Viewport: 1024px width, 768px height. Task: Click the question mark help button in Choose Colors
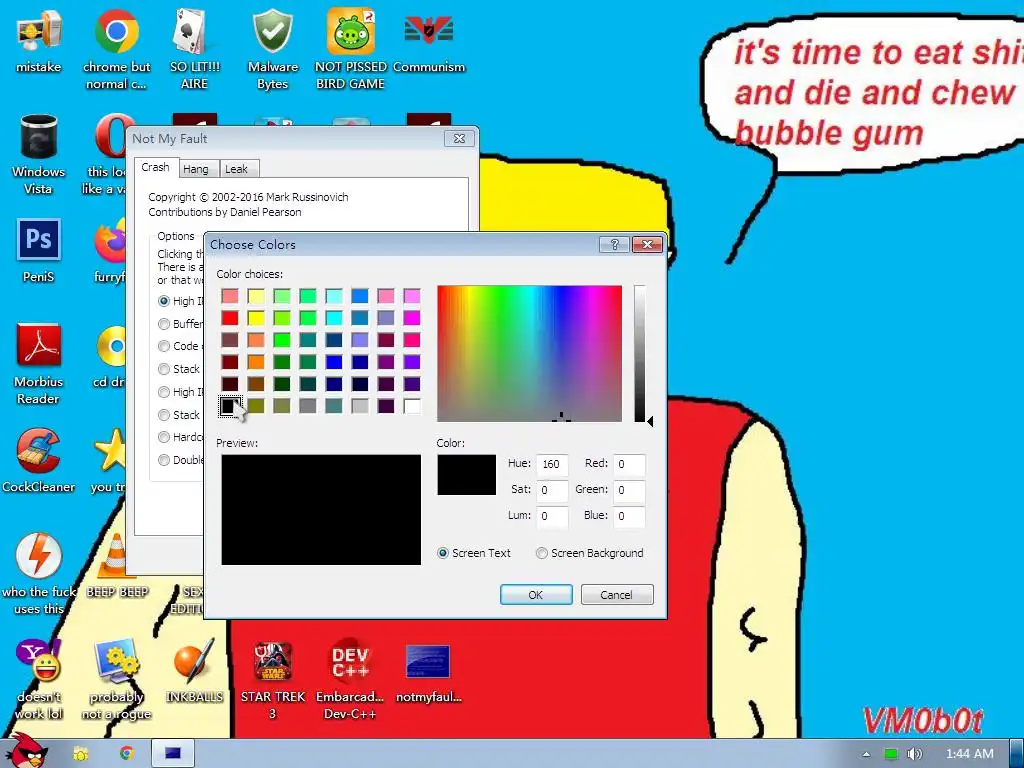[x=614, y=244]
